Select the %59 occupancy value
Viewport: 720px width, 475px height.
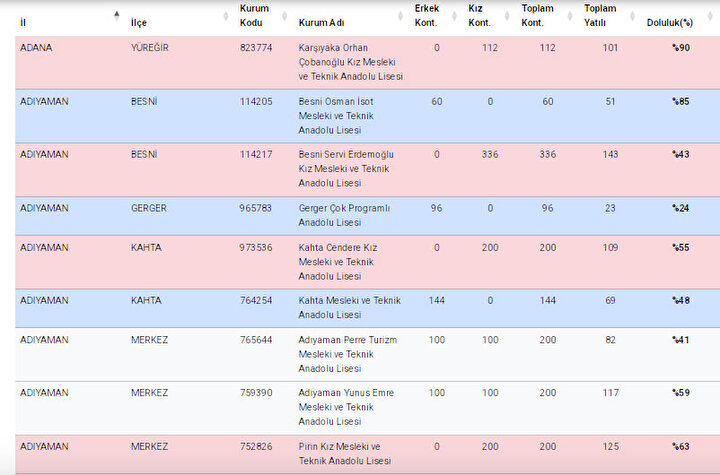pyautogui.click(x=681, y=393)
